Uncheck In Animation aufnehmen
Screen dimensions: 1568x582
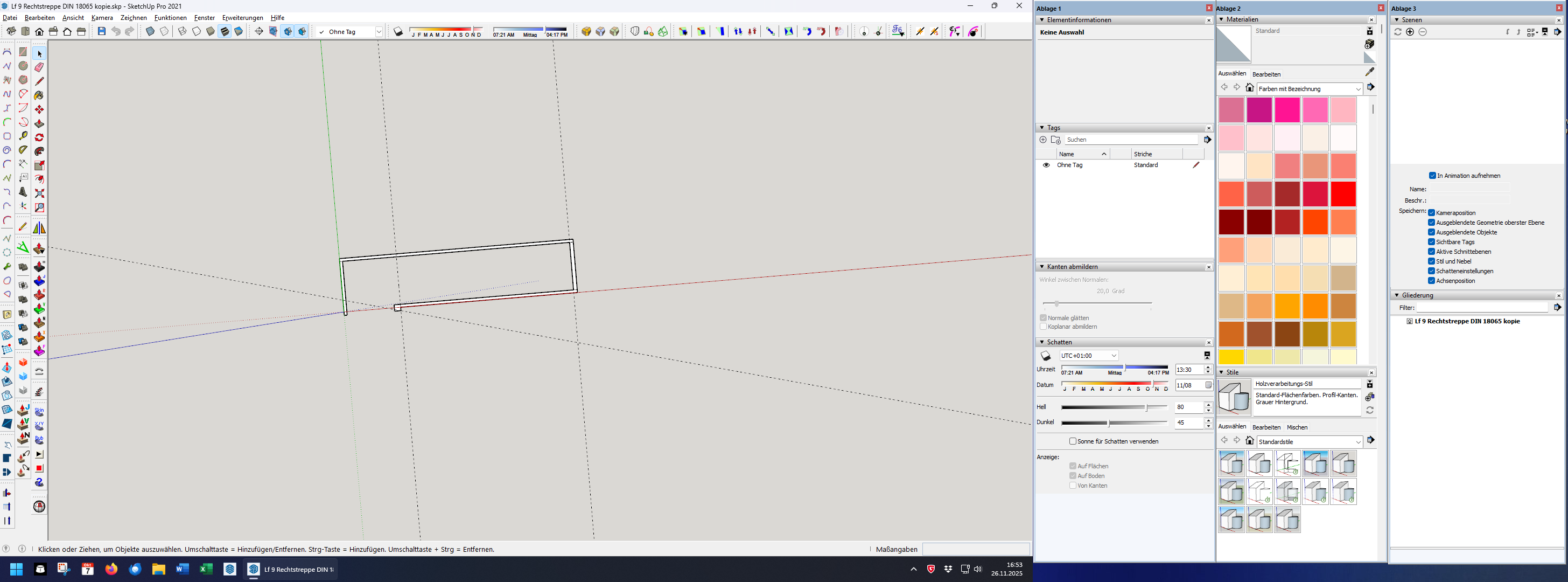pos(1432,176)
